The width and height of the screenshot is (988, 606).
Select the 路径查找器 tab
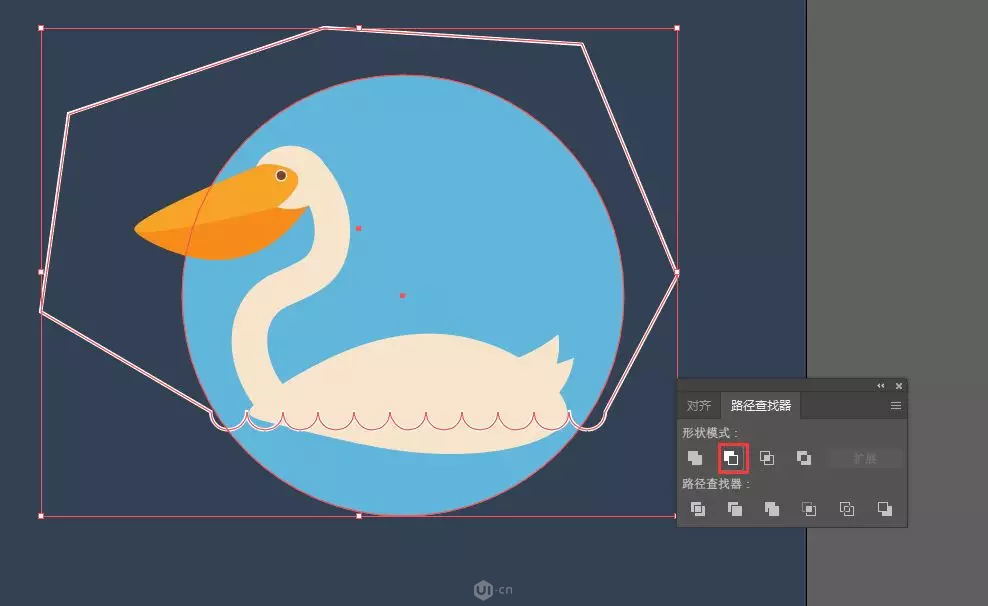click(761, 406)
